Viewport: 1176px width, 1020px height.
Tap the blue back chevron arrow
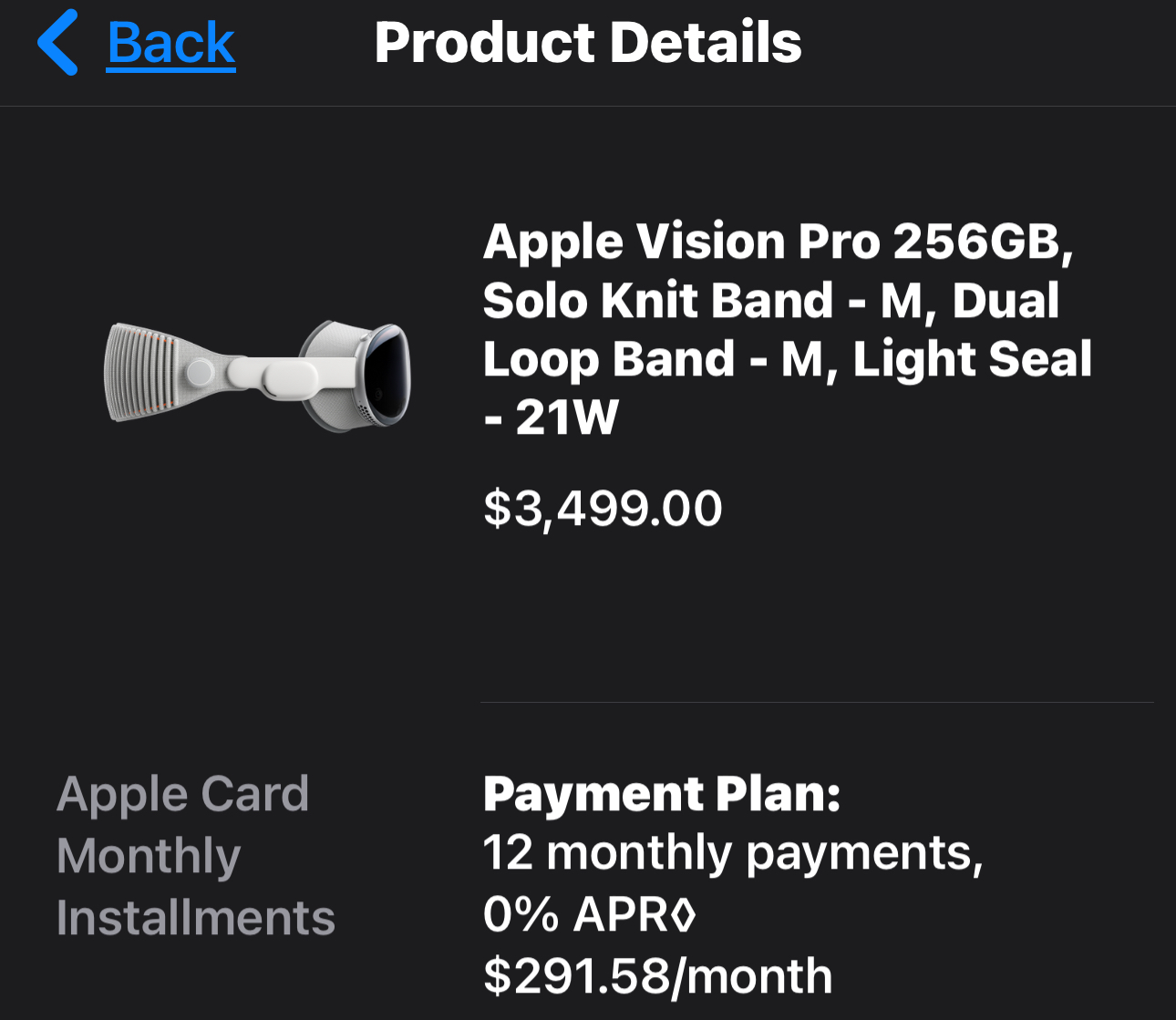click(x=57, y=43)
